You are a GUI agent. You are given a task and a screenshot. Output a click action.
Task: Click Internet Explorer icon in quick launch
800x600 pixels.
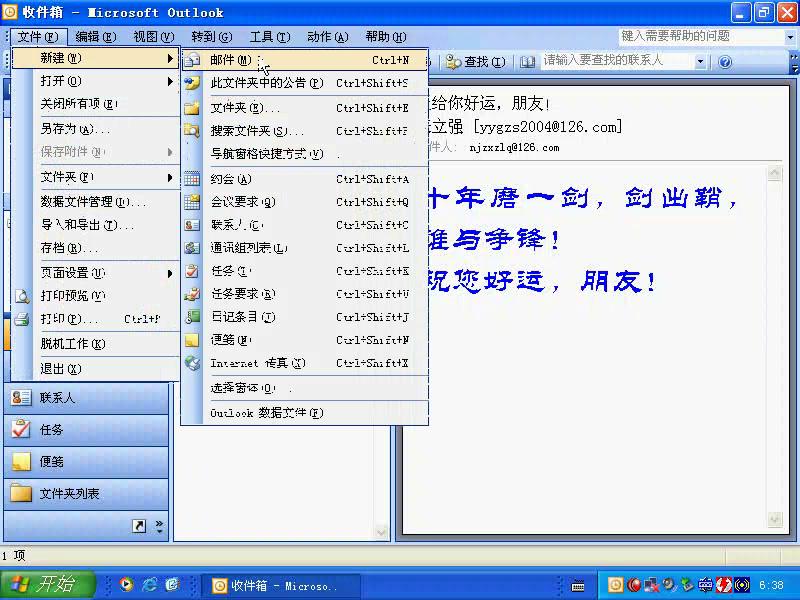[x=149, y=585]
